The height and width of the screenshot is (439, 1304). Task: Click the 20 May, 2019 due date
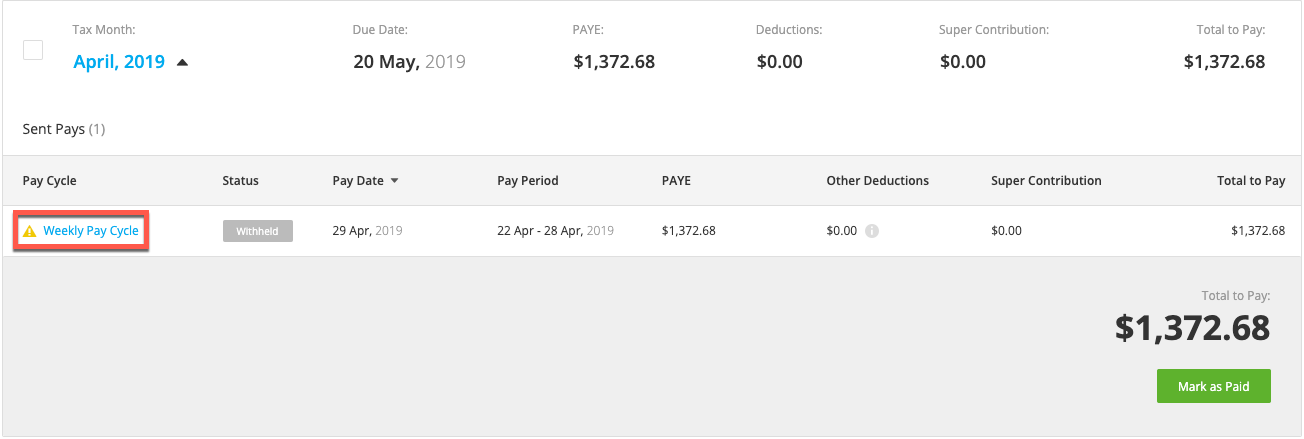(x=410, y=62)
